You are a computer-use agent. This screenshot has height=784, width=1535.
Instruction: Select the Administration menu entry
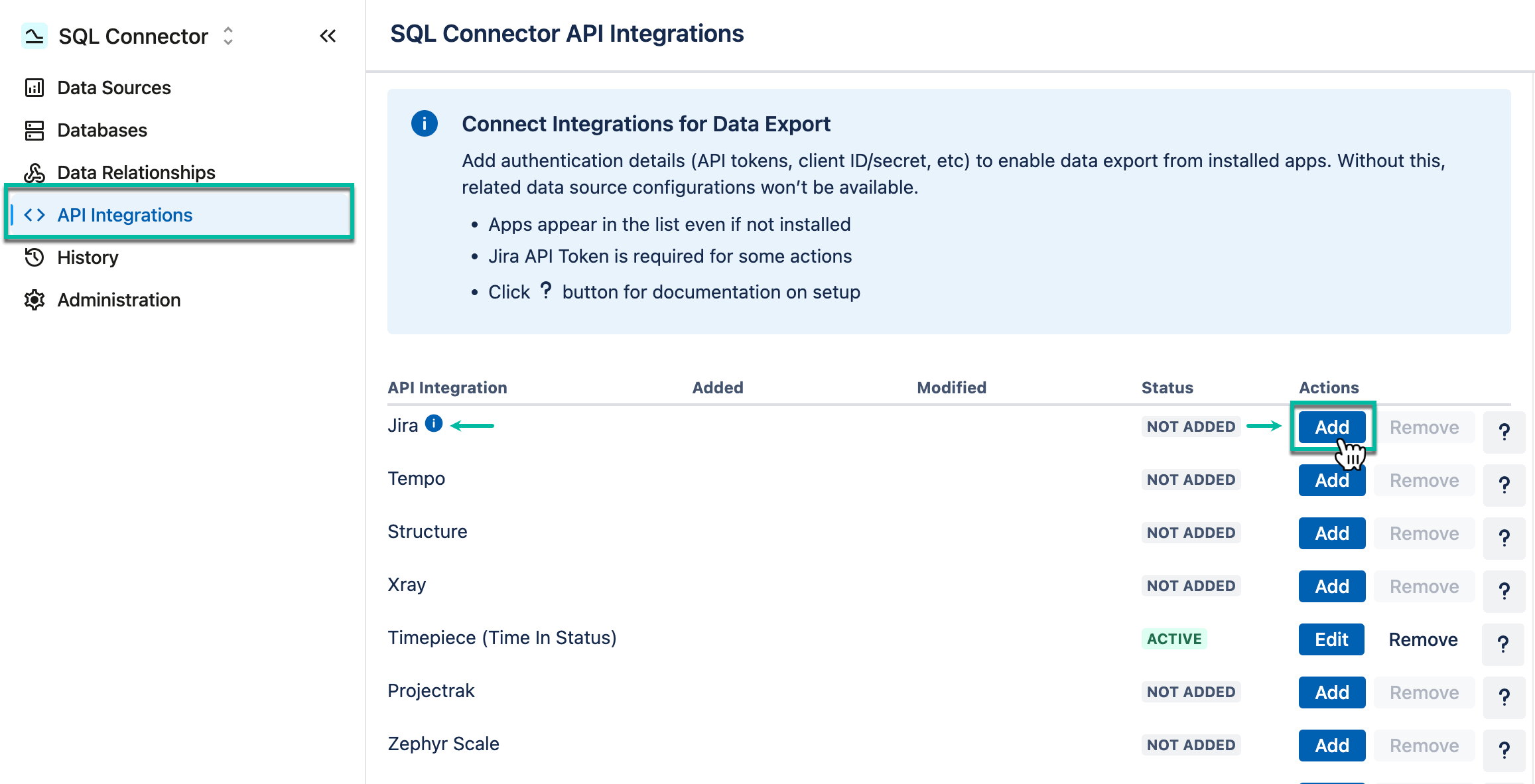coord(119,300)
